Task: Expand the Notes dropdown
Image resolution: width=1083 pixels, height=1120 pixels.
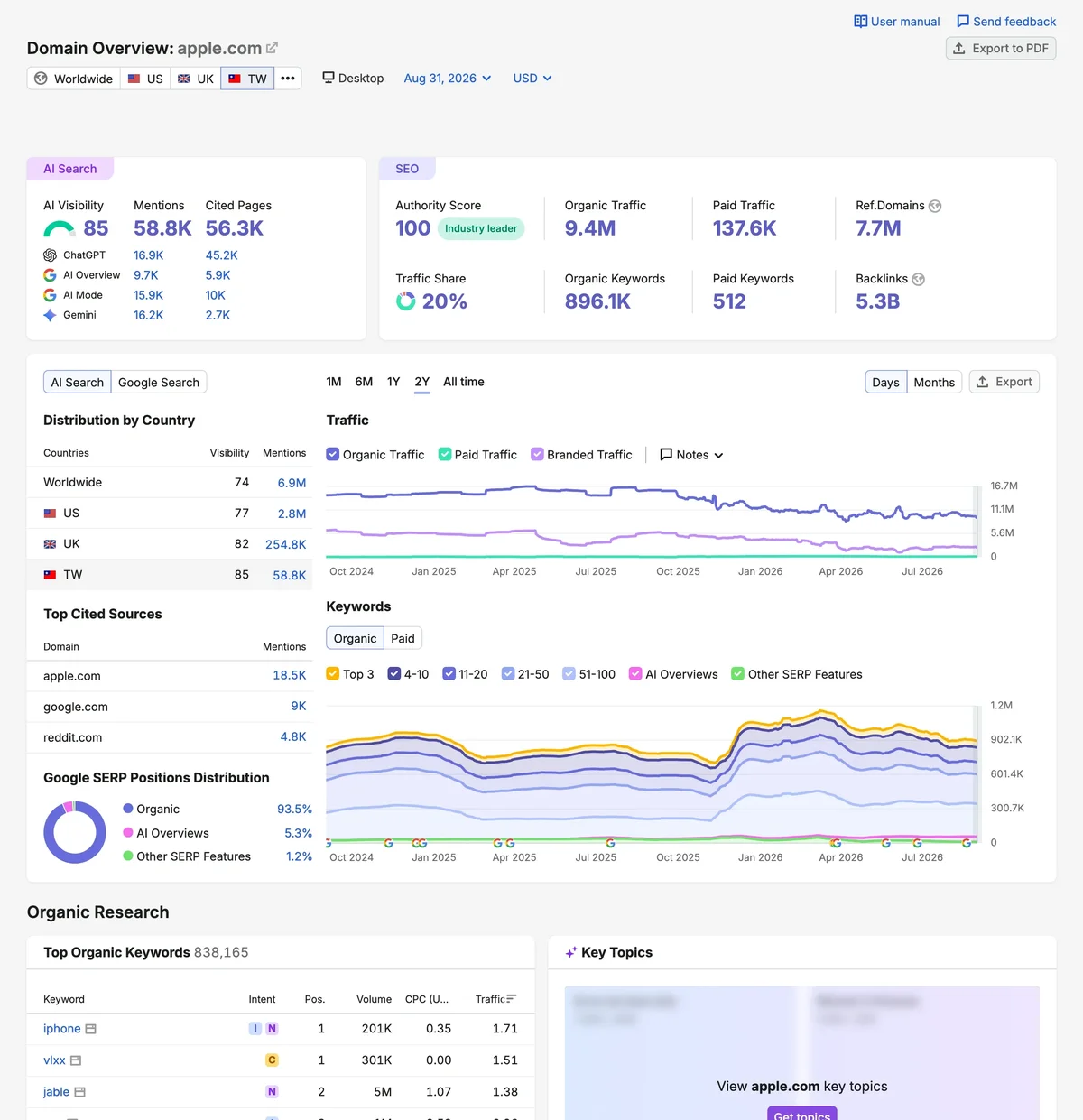Action: pyautogui.click(x=692, y=455)
